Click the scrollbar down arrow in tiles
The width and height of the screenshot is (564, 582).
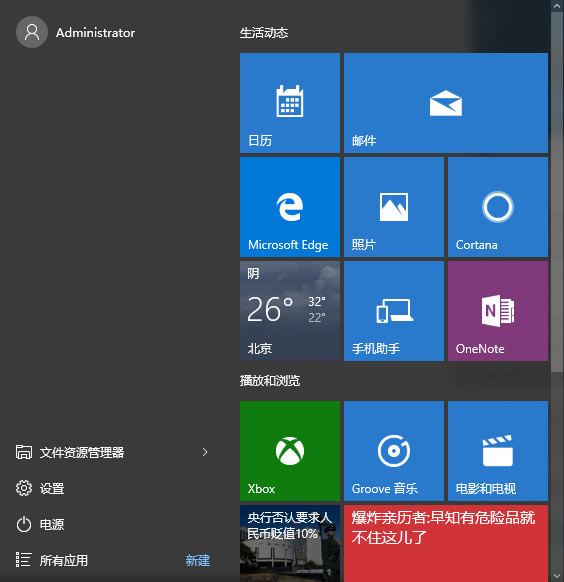click(557, 576)
